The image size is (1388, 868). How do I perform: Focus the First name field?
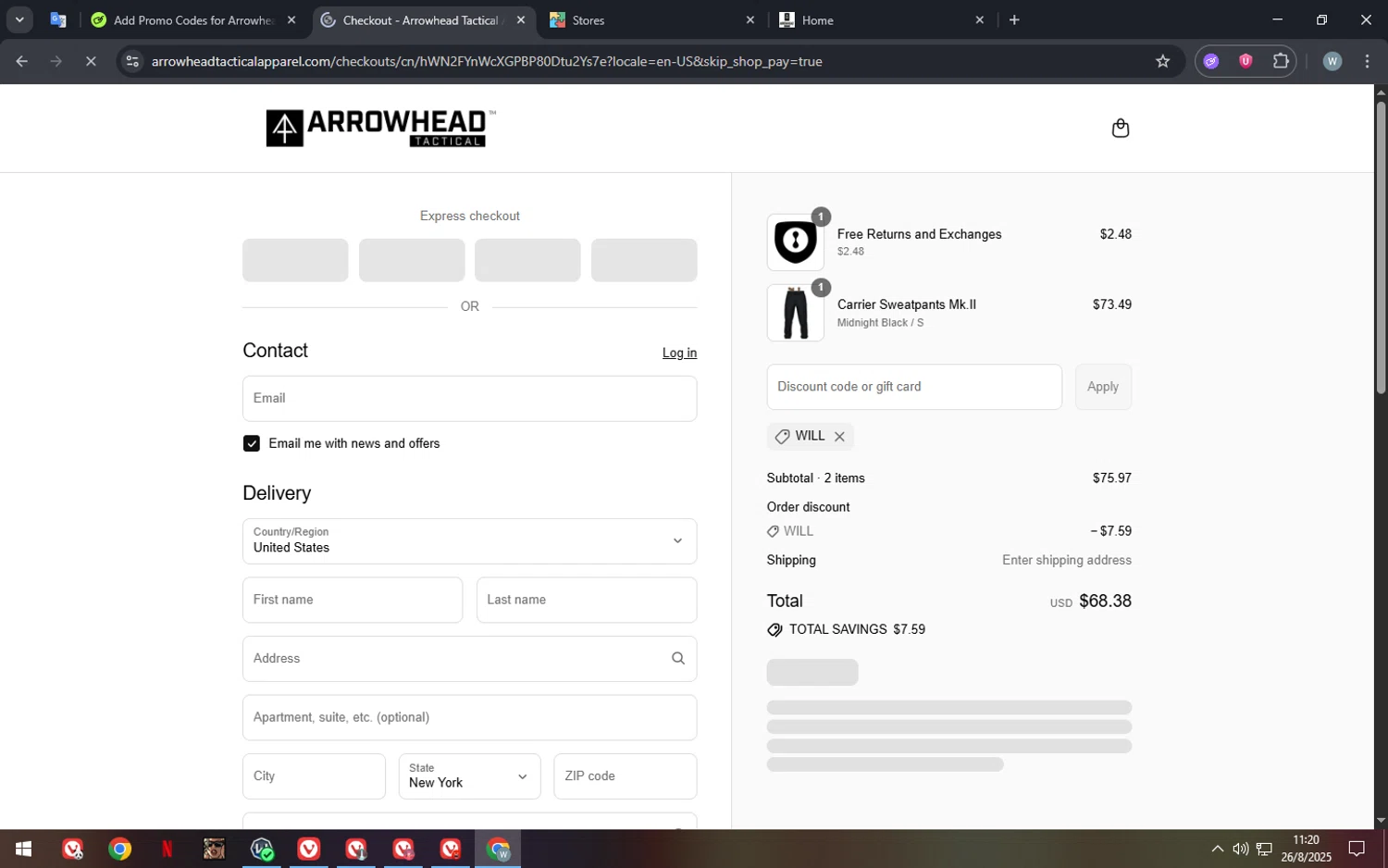353,601
